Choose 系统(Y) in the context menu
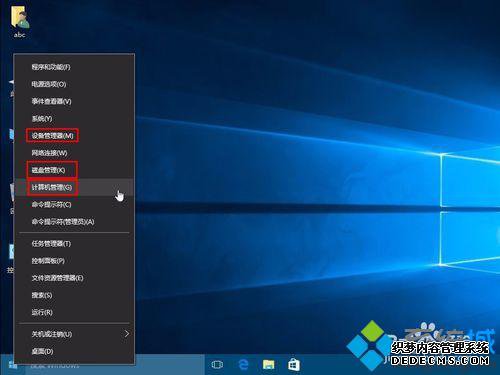This screenshot has width=500, height=375. coord(74,119)
